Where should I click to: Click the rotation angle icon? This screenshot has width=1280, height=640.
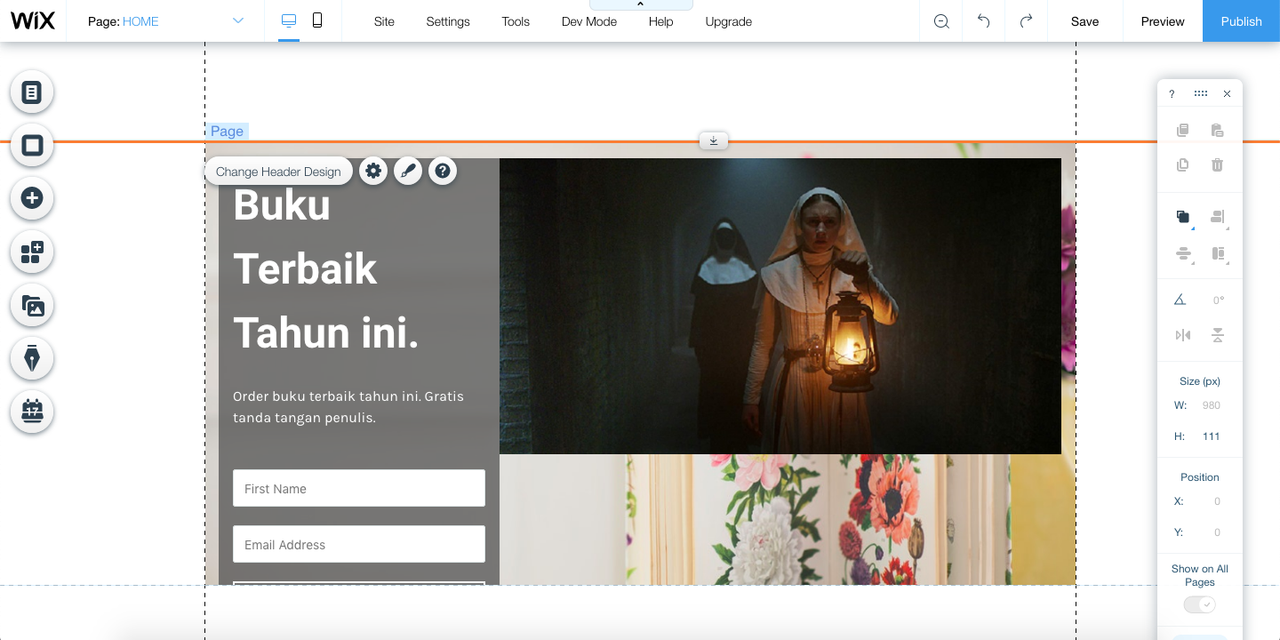pos(1180,300)
